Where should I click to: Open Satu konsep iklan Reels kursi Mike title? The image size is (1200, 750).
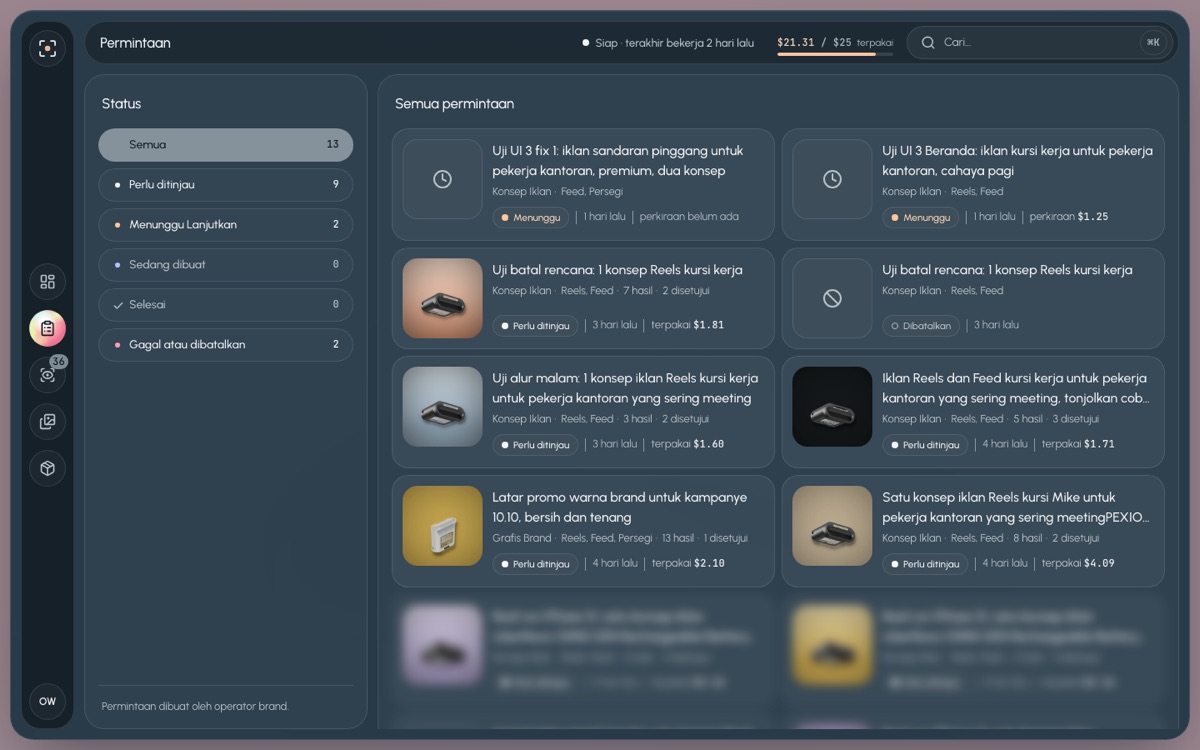tap(1016, 507)
